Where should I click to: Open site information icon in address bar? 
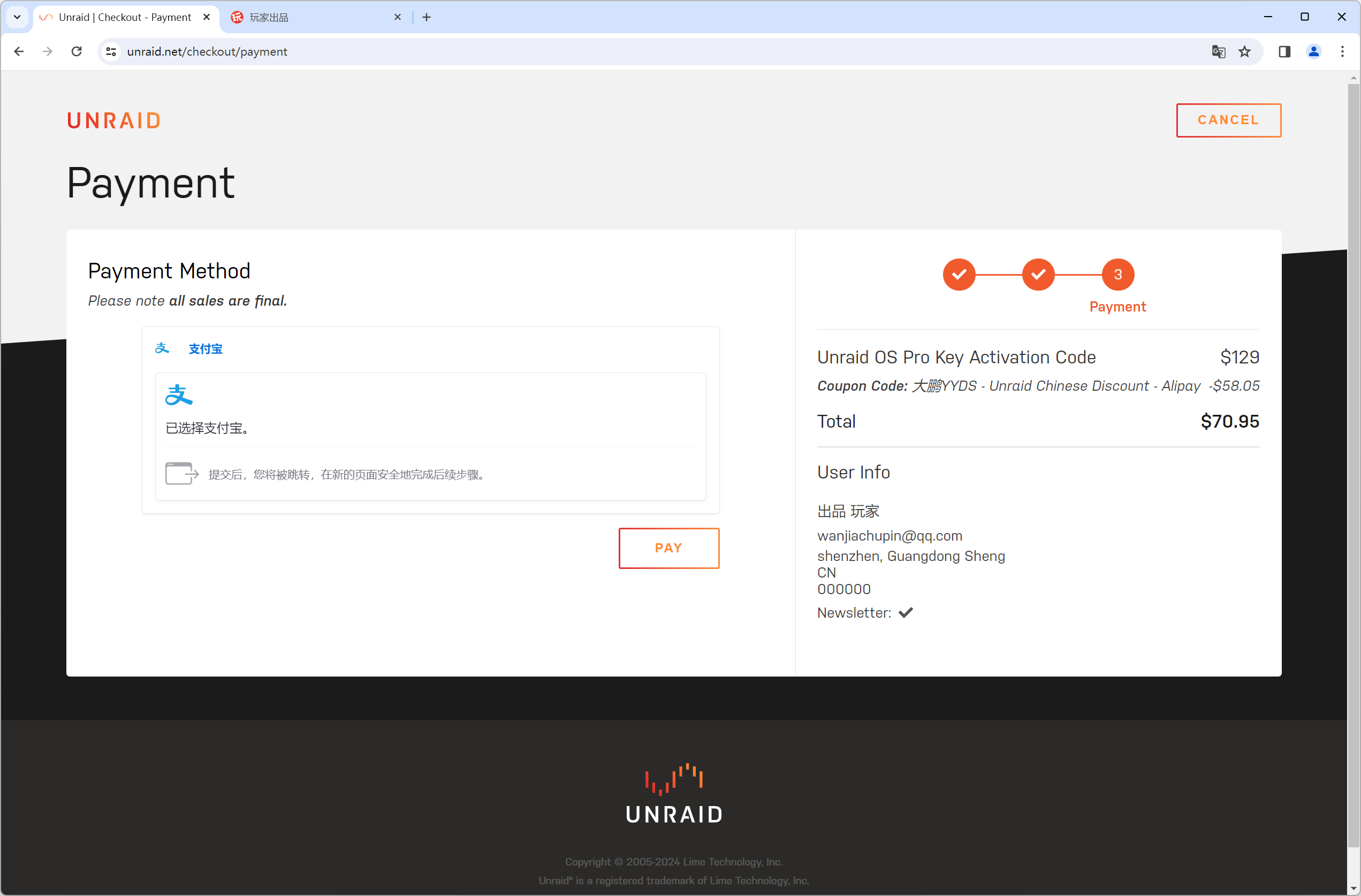(x=111, y=51)
